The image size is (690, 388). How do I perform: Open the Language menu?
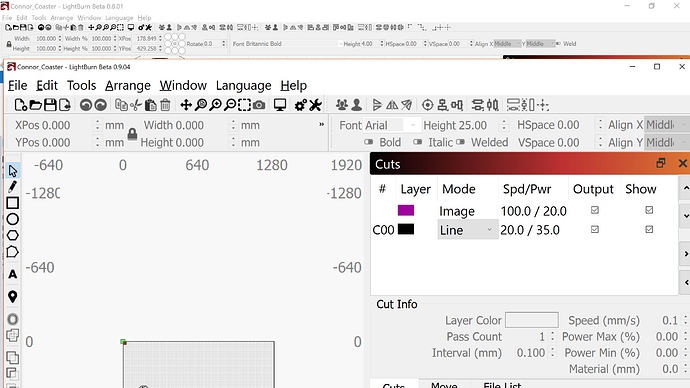pyautogui.click(x=243, y=85)
